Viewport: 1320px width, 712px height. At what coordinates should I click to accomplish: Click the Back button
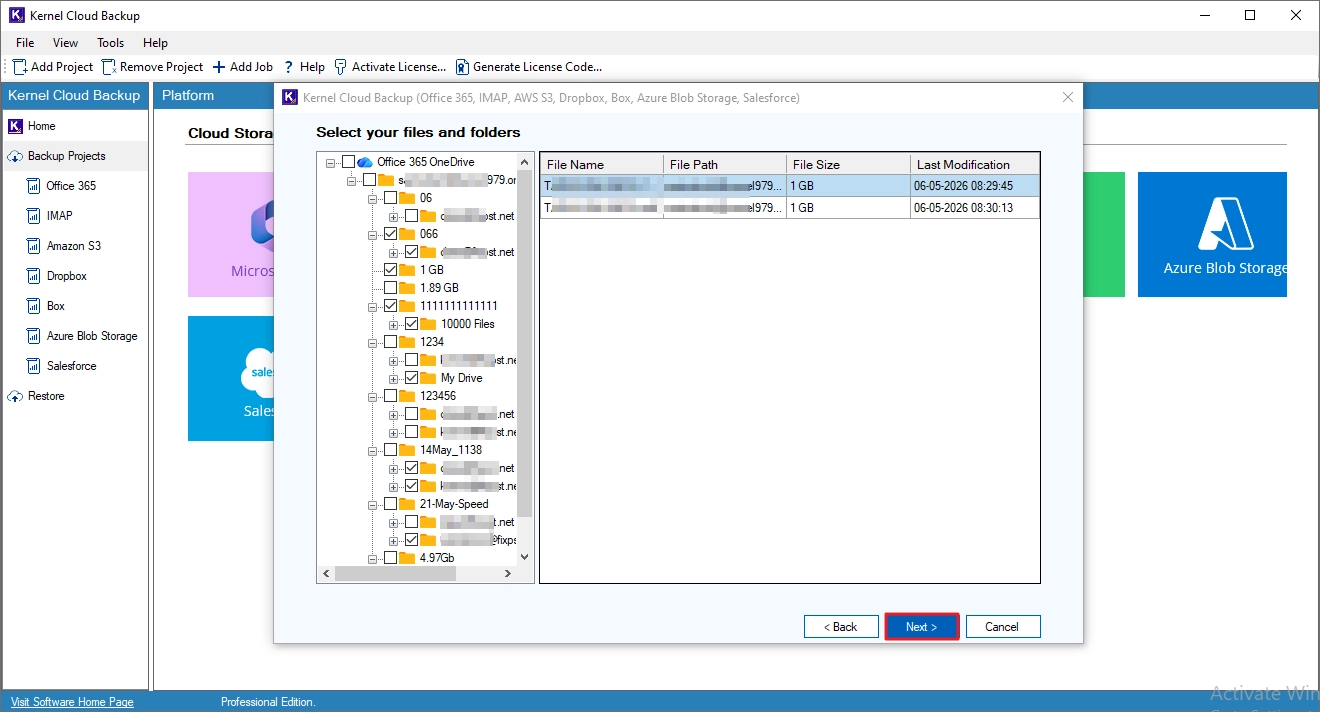click(x=840, y=627)
